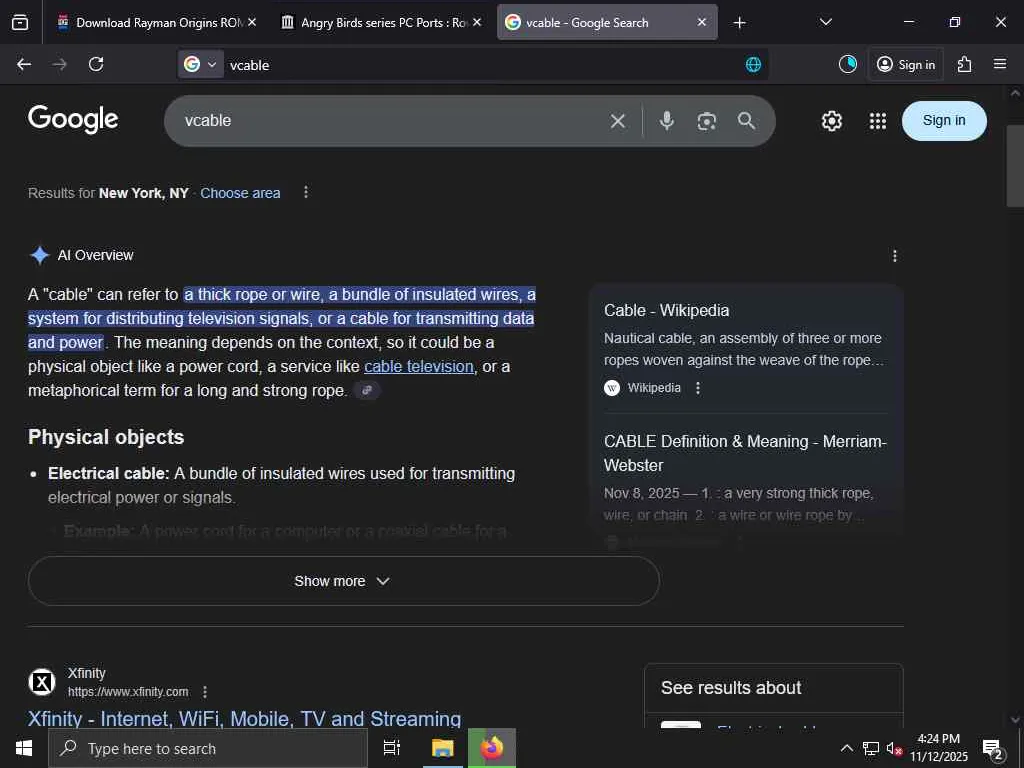Click the Xfinity site logo
This screenshot has width=1024, height=768.
point(42,682)
